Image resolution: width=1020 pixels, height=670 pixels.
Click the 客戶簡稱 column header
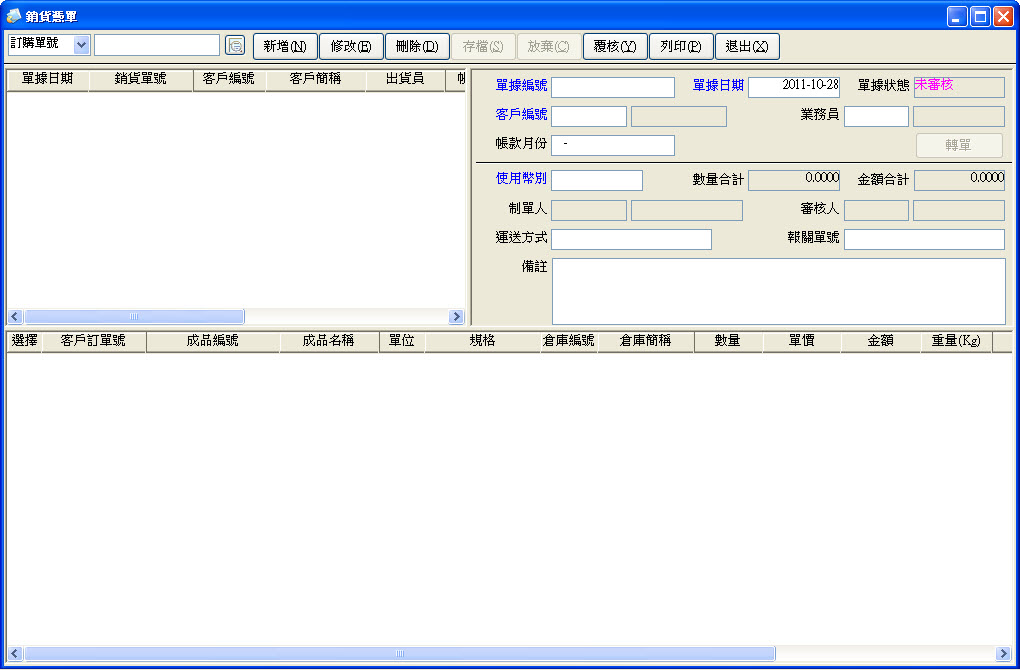315,79
